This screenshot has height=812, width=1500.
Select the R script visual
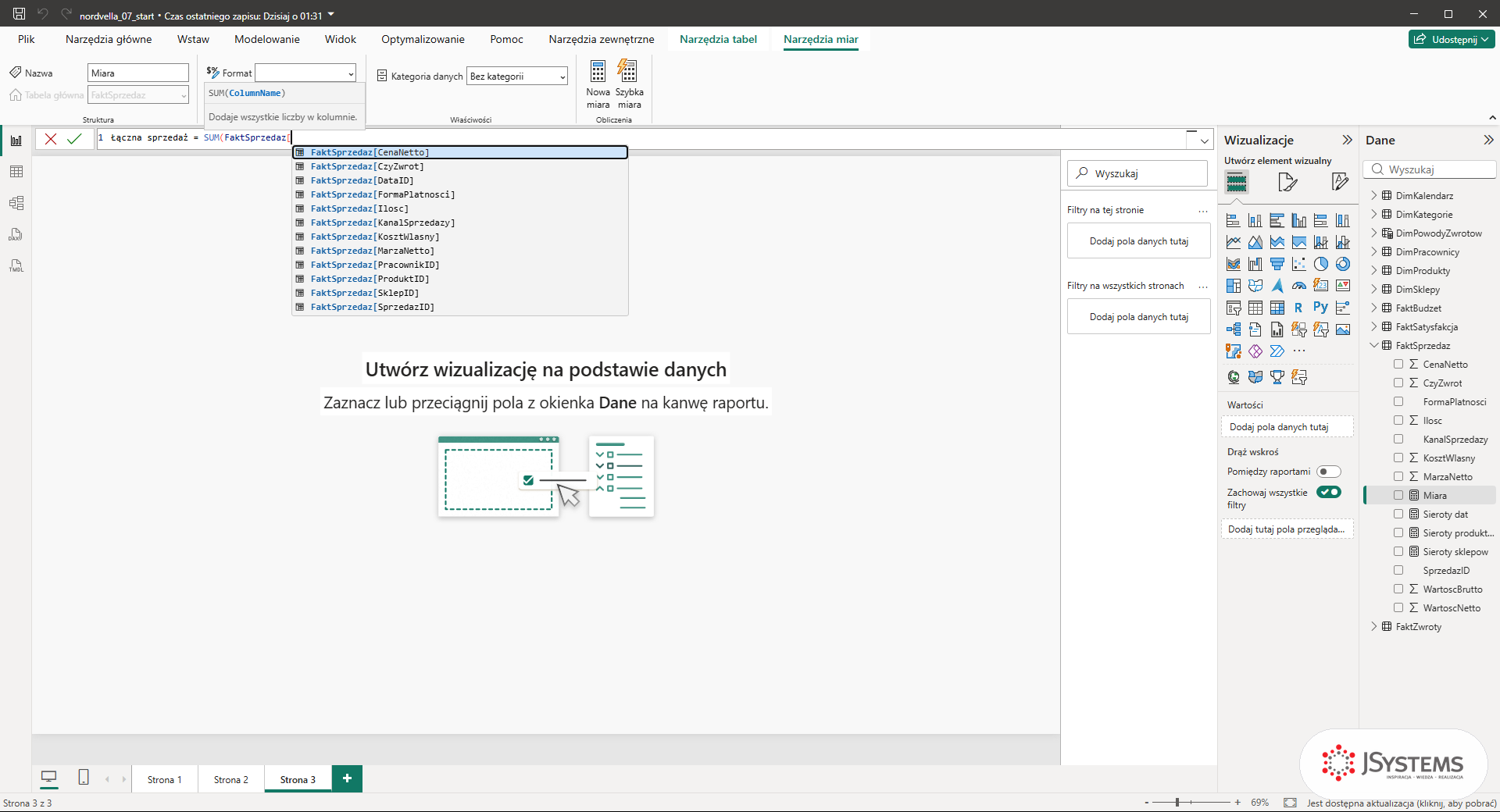tap(1298, 308)
